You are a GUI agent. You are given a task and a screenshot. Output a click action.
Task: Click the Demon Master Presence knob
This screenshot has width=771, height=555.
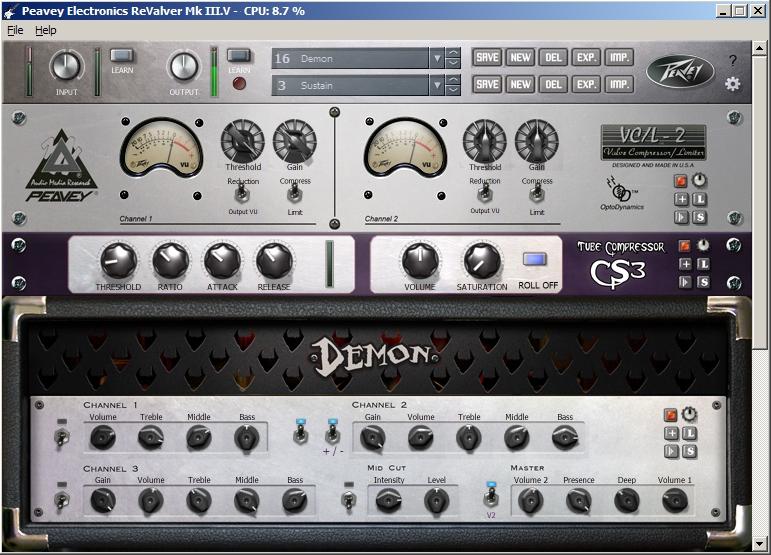[579, 501]
